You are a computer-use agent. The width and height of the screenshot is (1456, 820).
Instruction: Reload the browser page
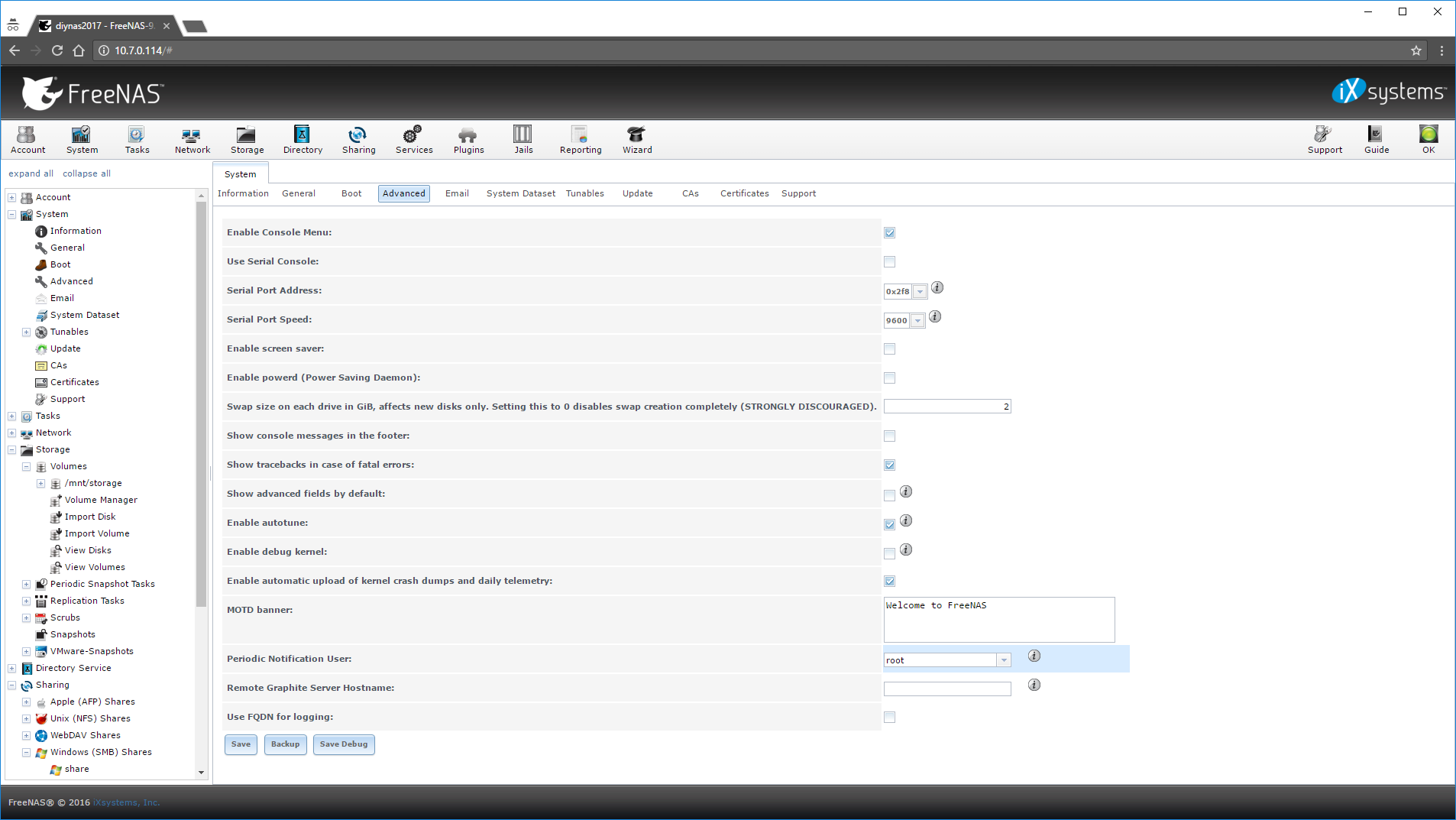(x=57, y=50)
